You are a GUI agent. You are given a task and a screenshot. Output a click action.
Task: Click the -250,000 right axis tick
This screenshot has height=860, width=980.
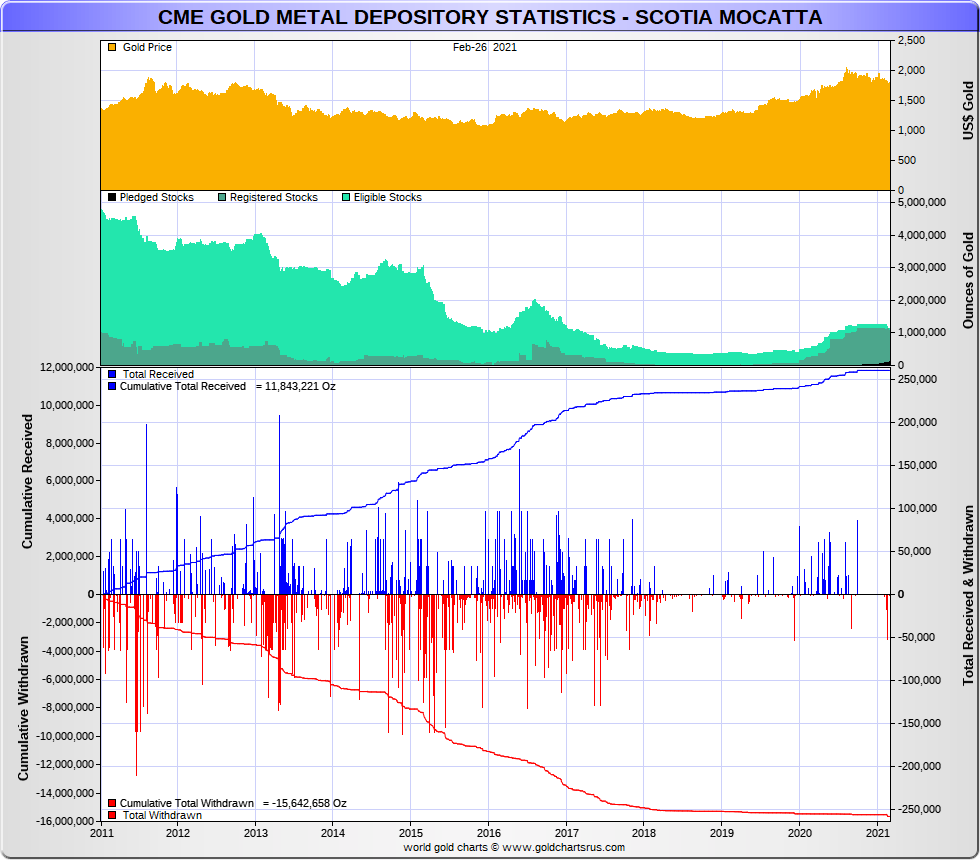pyautogui.click(x=919, y=809)
